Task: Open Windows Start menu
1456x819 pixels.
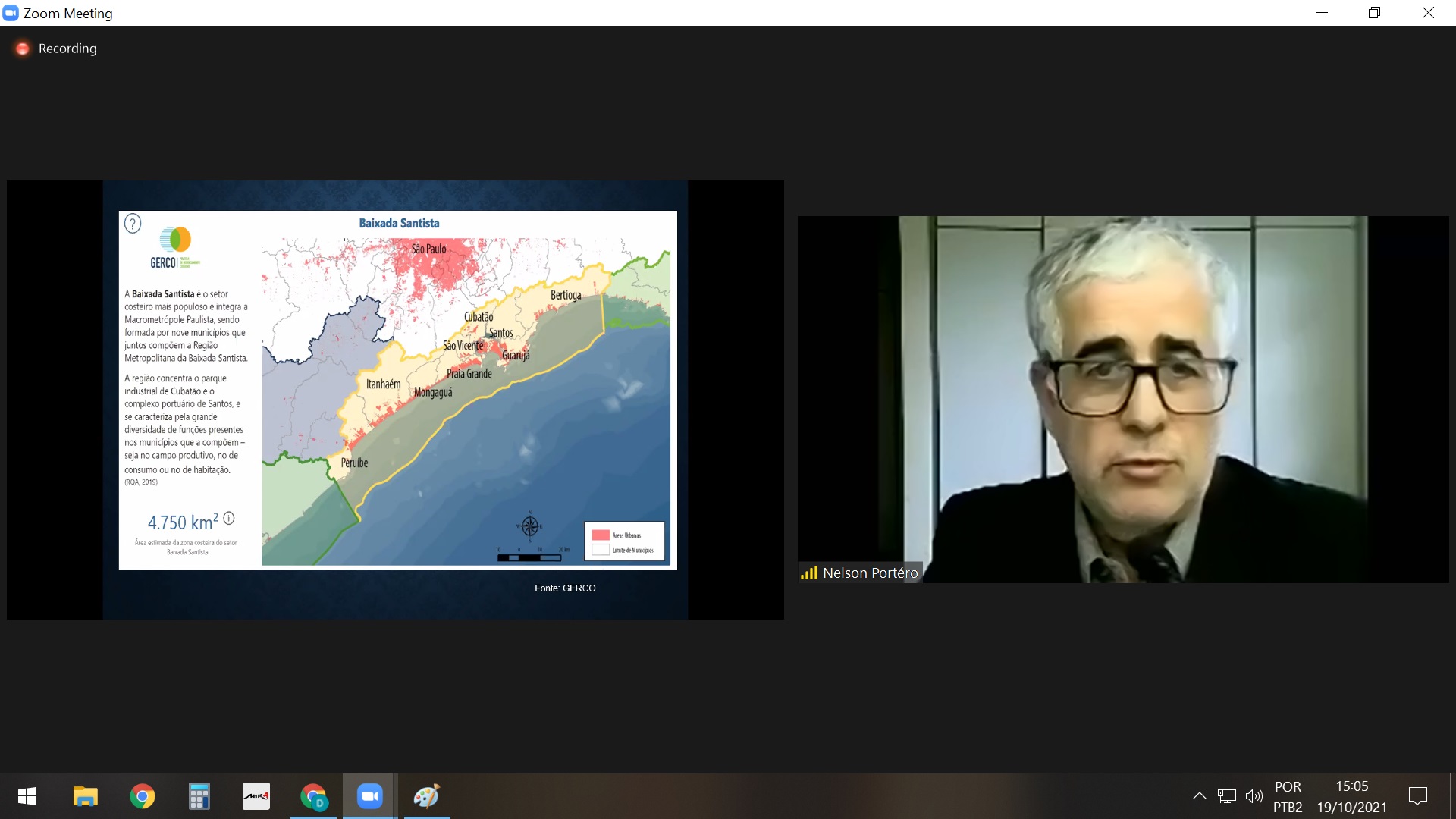Action: (x=27, y=796)
